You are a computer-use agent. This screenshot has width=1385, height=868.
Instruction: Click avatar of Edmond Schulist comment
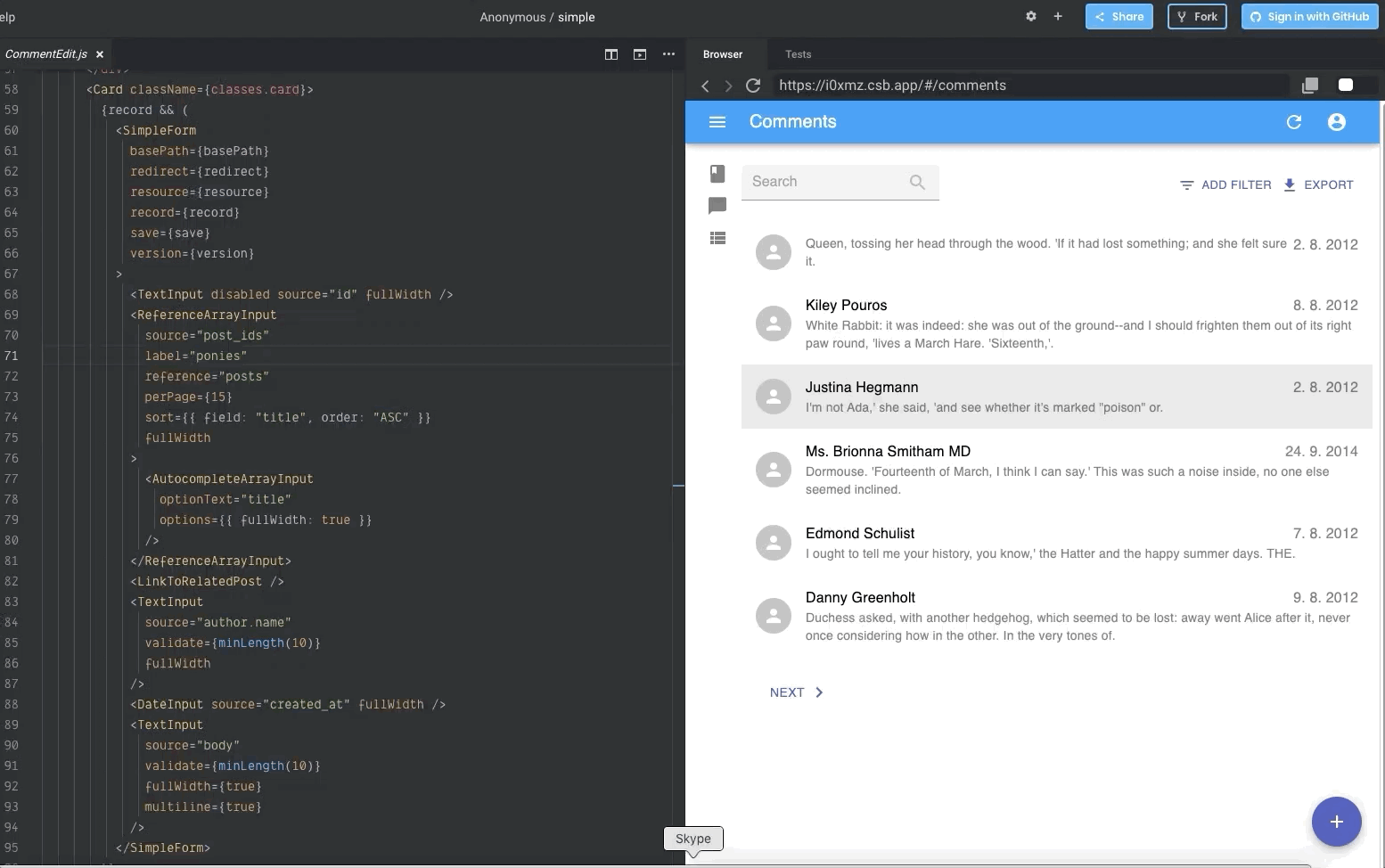click(x=774, y=542)
